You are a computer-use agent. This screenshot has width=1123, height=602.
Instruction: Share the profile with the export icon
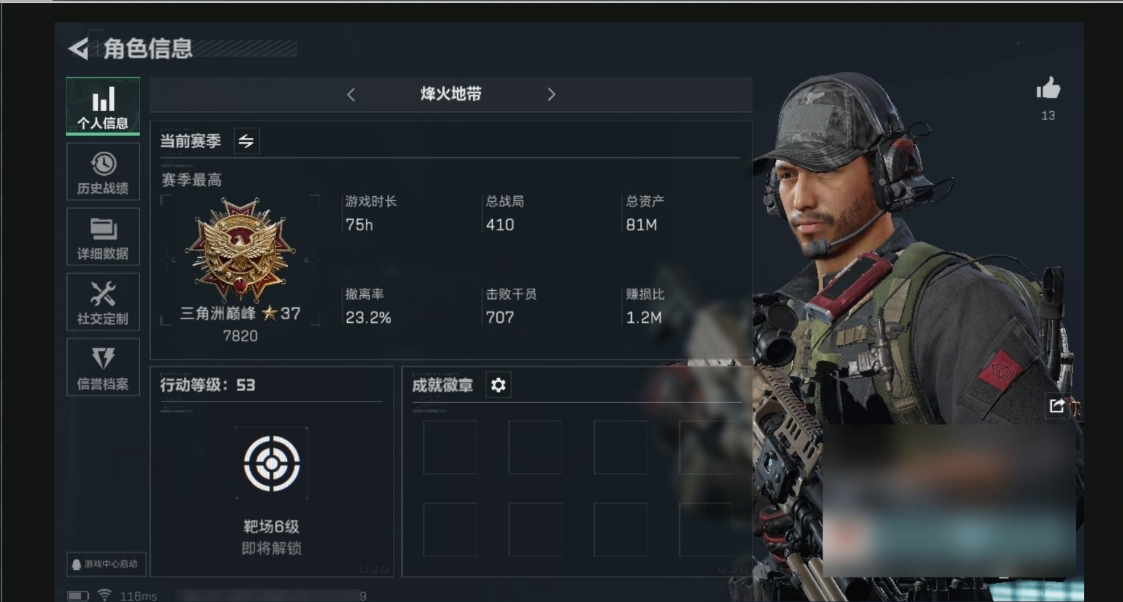[1057, 406]
